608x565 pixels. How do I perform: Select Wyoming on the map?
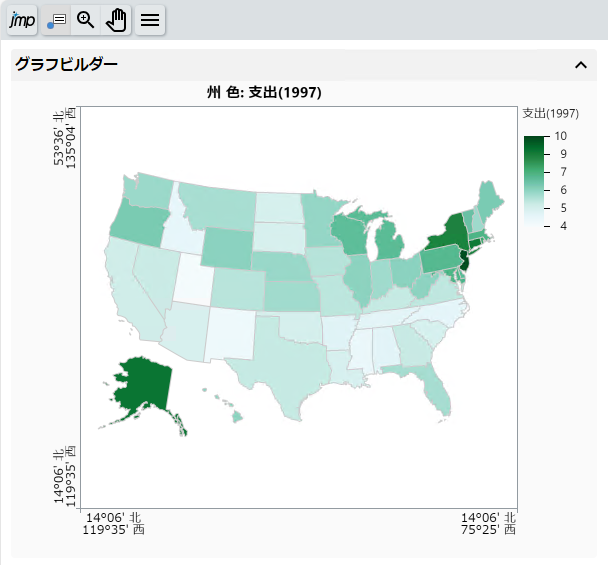226,248
